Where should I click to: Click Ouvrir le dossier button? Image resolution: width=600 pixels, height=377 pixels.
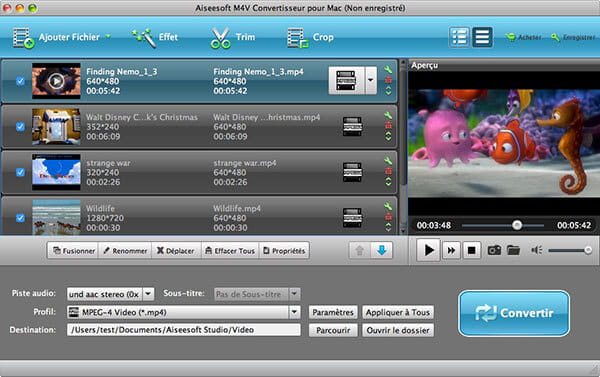coord(398,330)
